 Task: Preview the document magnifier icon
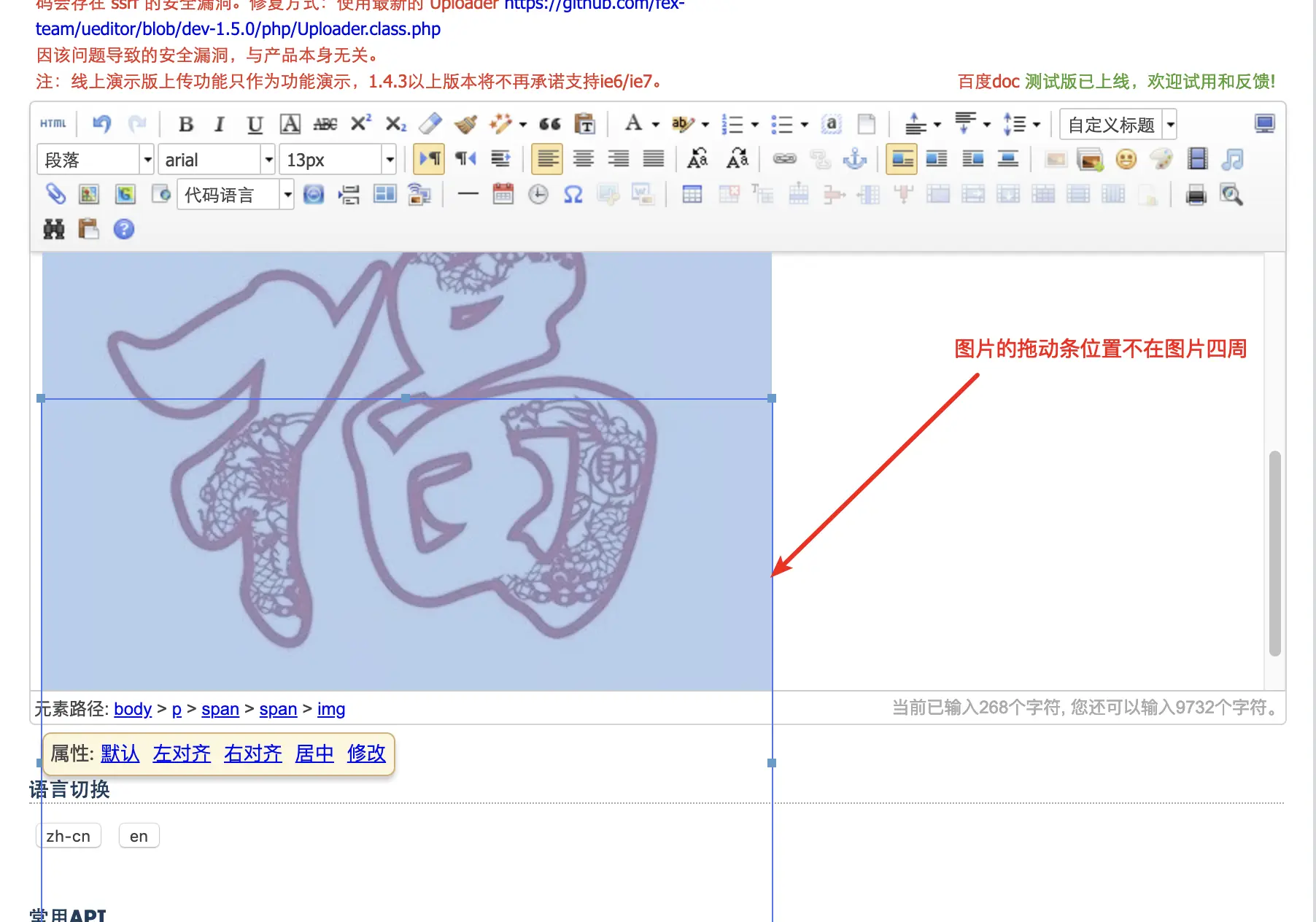tap(1231, 194)
